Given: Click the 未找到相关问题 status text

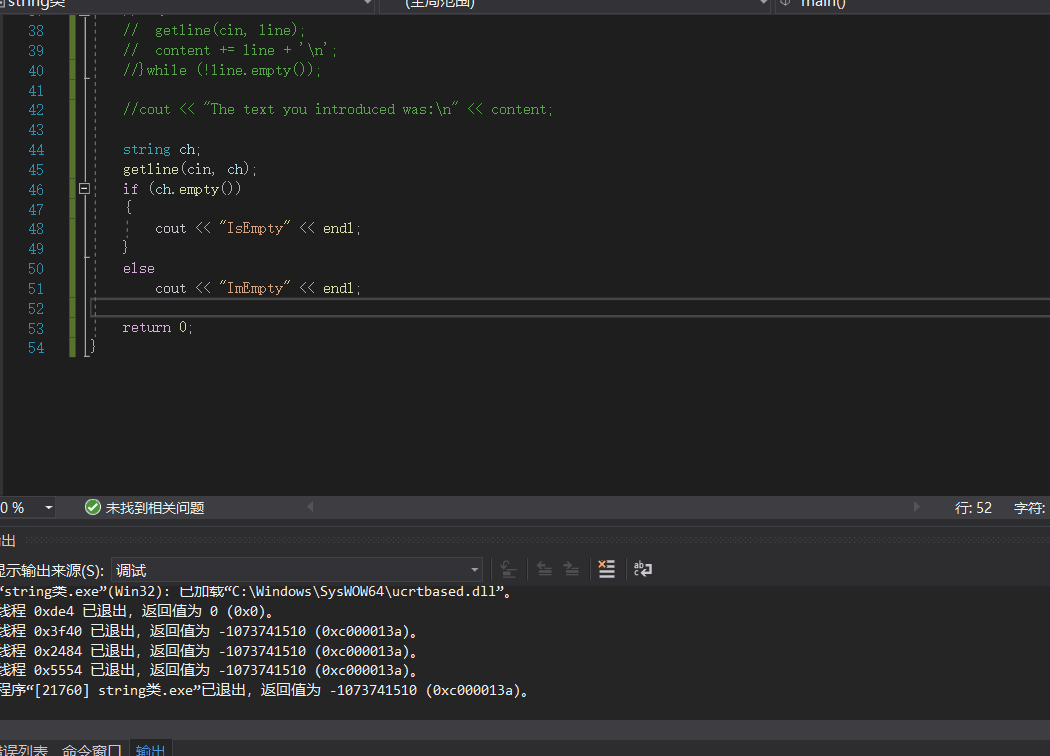Looking at the screenshot, I should click(x=155, y=508).
